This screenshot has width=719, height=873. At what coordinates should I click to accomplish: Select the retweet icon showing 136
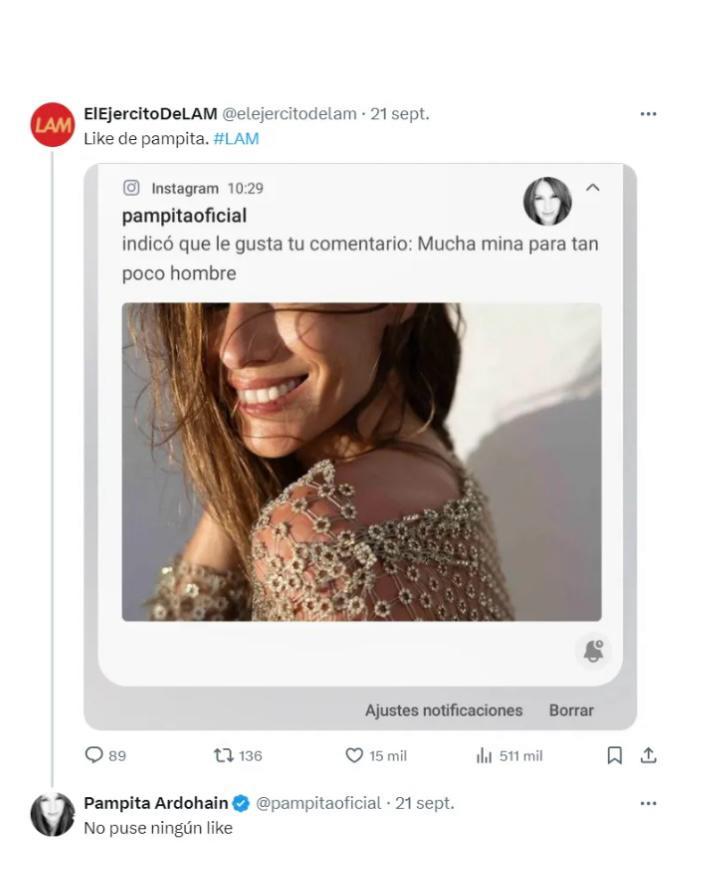222,756
